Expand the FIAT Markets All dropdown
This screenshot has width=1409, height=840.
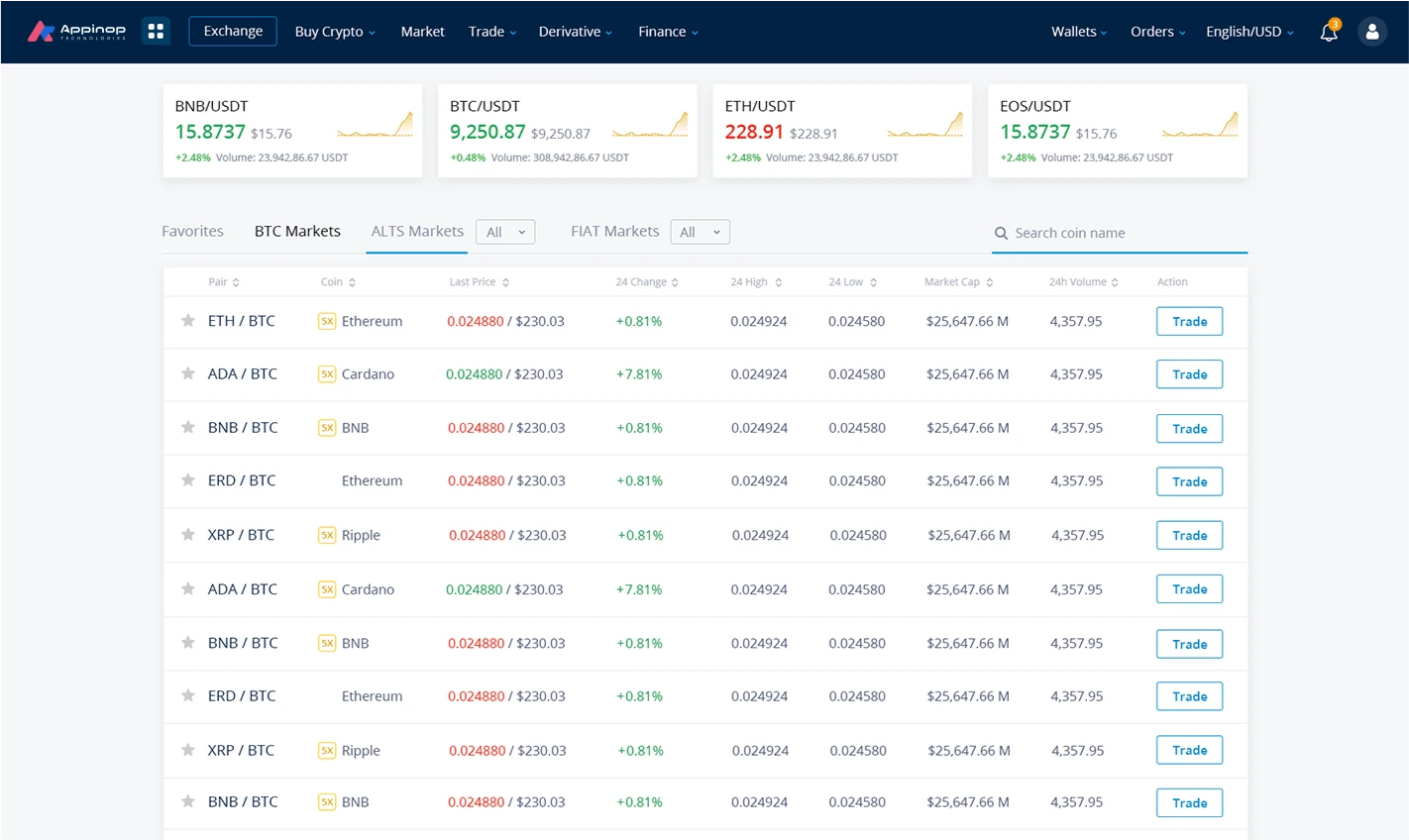700,232
